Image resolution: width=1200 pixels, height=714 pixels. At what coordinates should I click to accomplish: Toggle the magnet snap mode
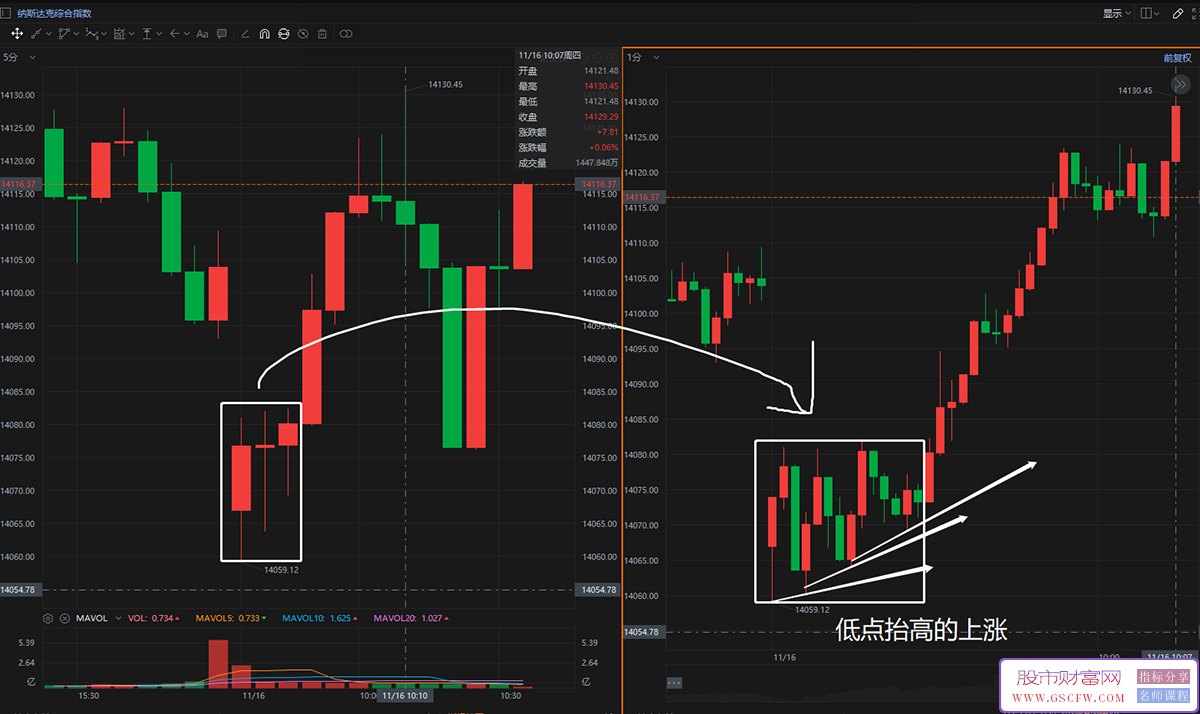pos(265,34)
